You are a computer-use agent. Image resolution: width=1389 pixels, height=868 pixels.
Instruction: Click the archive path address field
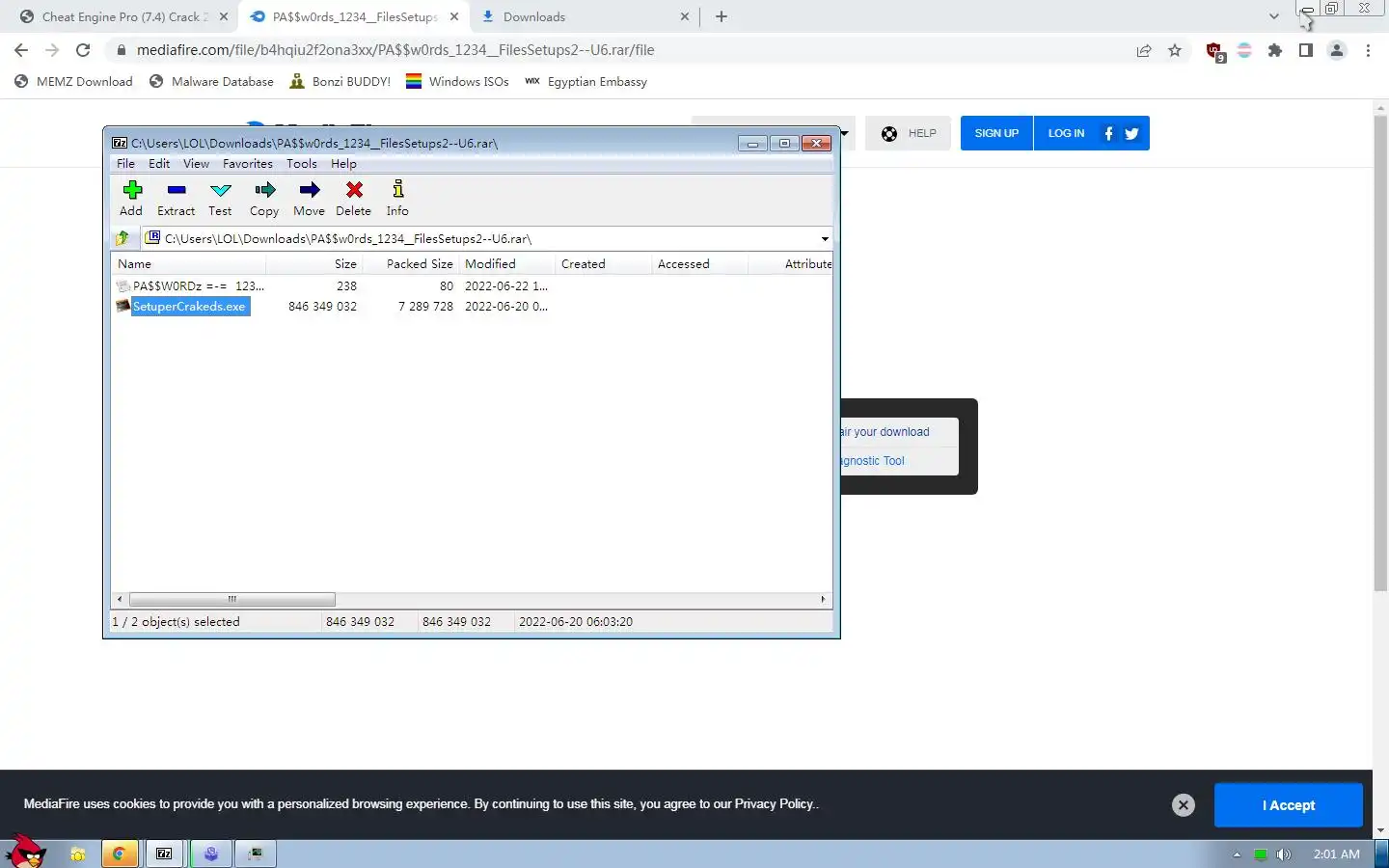point(479,238)
